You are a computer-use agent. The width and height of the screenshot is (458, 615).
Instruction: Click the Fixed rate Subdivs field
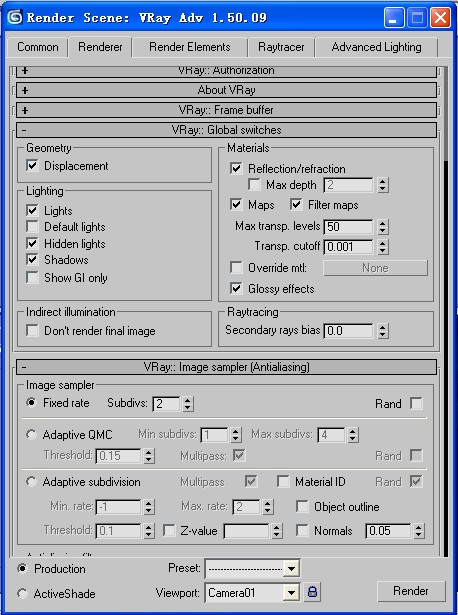pos(166,404)
